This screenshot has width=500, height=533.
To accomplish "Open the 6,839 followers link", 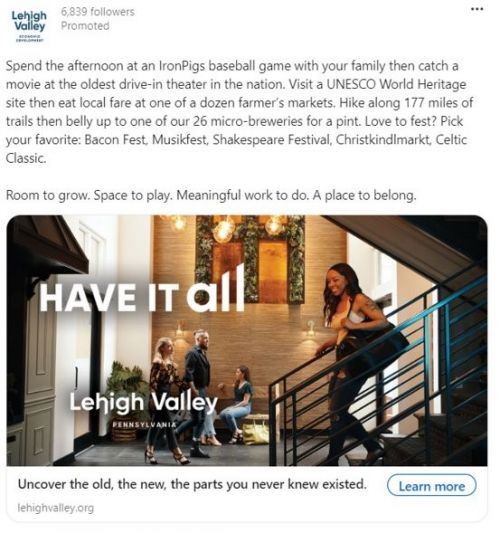I will click(98, 12).
